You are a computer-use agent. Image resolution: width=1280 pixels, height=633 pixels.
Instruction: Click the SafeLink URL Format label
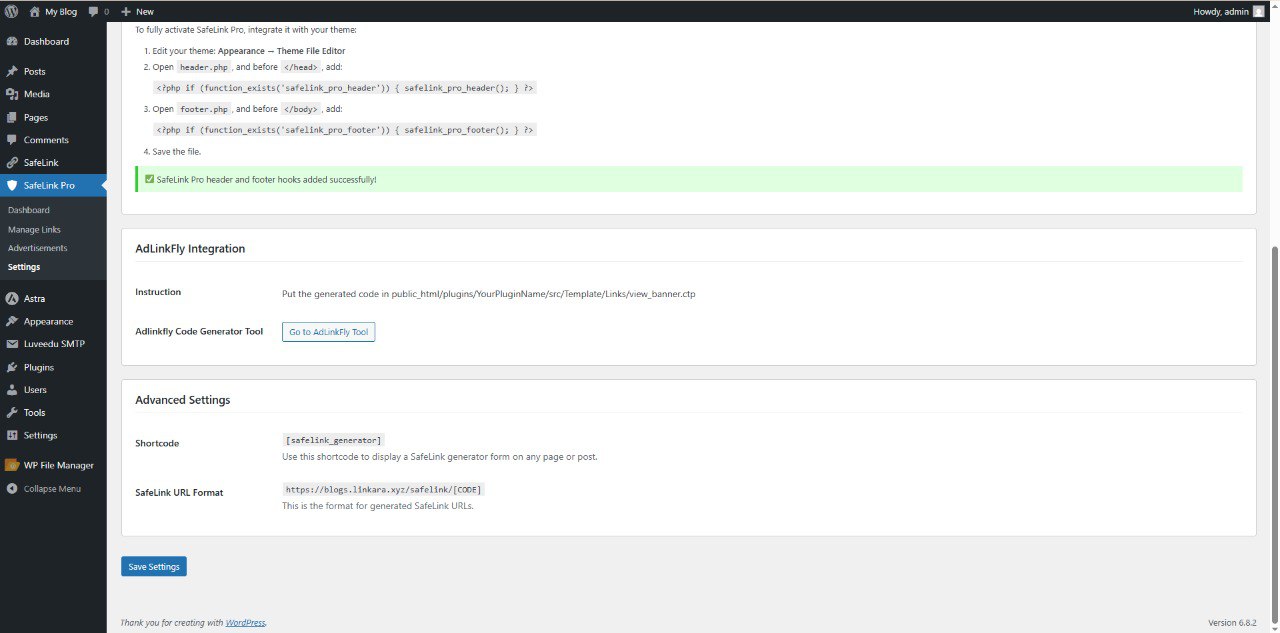coord(179,493)
